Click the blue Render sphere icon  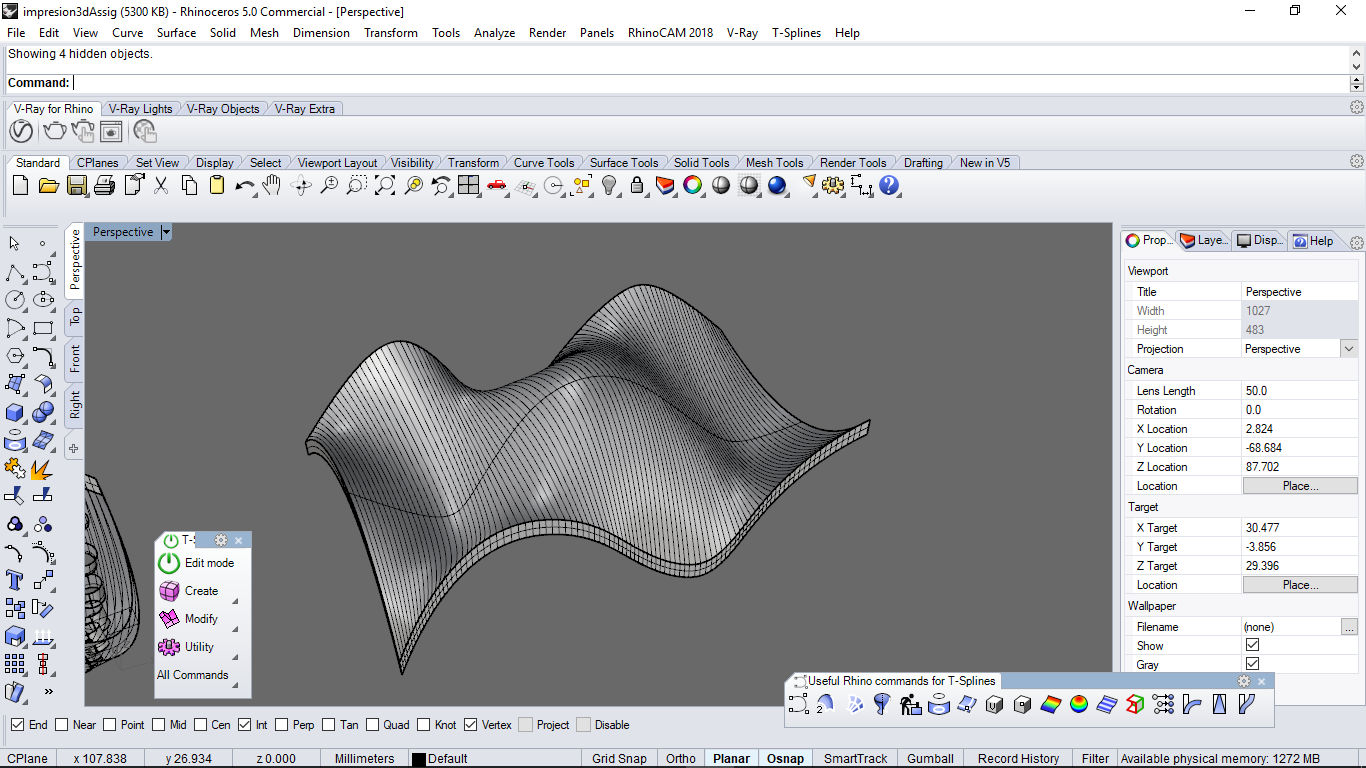[x=777, y=185]
